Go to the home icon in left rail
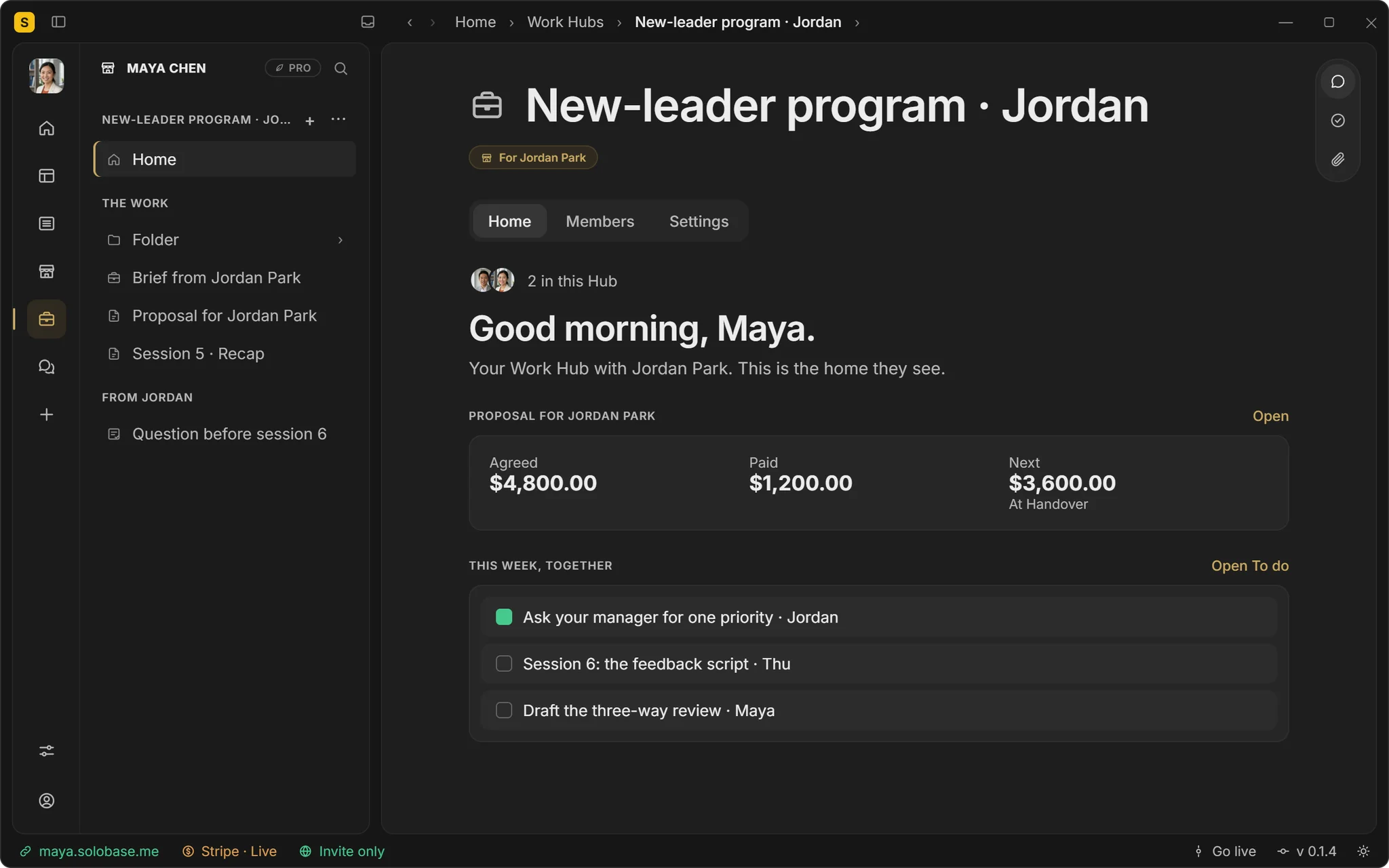Viewport: 1389px width, 868px height. 47,128
